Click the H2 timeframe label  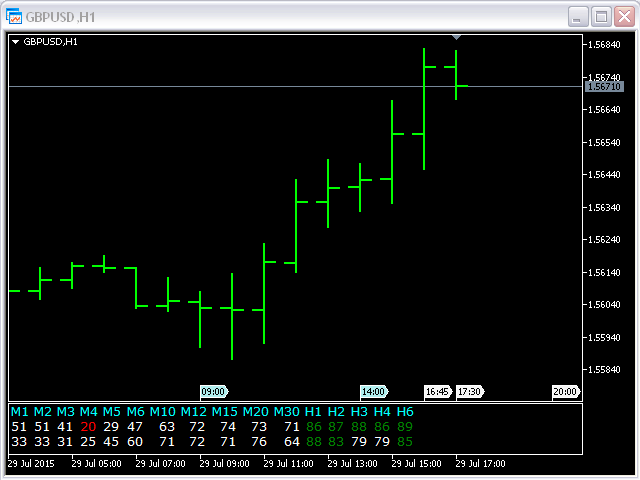(336, 411)
